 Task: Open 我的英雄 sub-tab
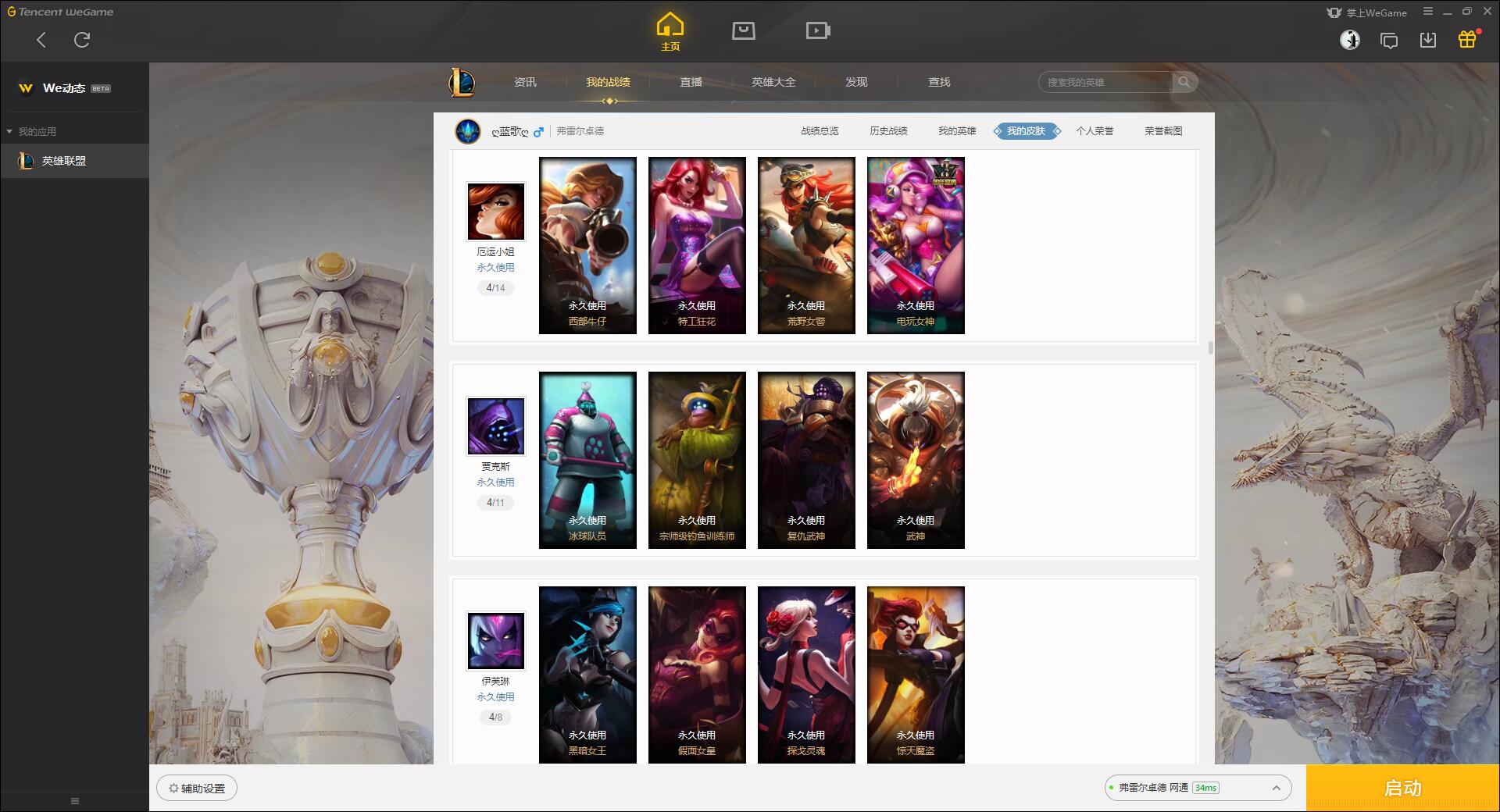point(957,131)
